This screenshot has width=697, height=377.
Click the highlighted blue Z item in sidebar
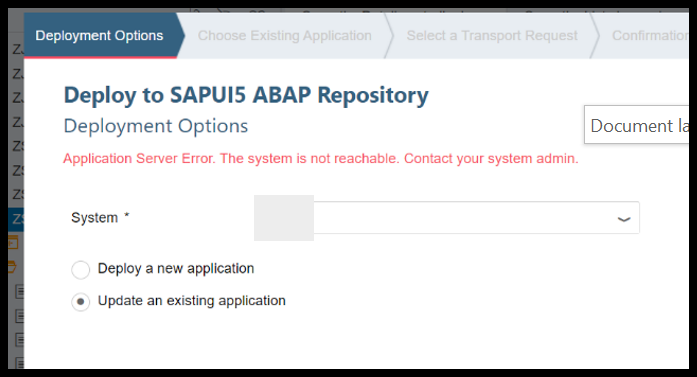(x=16, y=219)
